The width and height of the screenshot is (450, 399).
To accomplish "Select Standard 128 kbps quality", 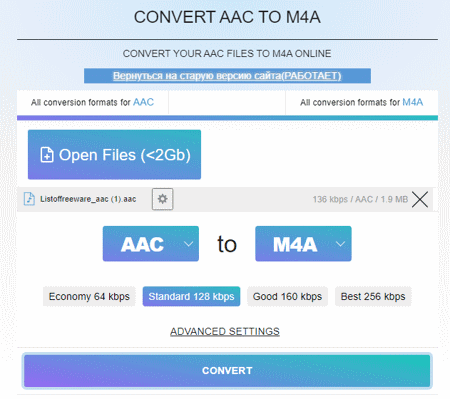I will click(191, 296).
